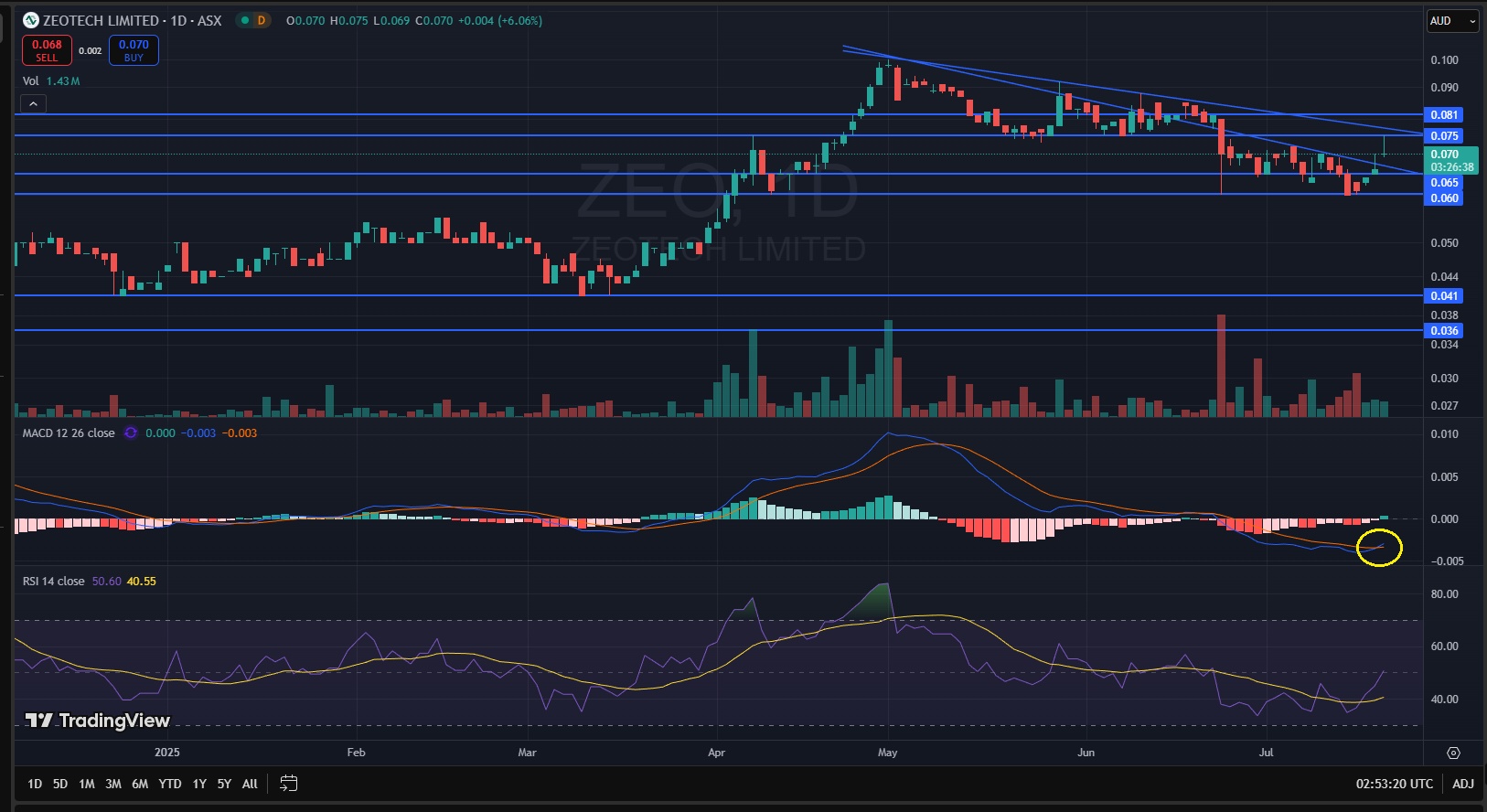The width and height of the screenshot is (1487, 812).
Task: Click the RSI 14 close legend
Action: 53,582
